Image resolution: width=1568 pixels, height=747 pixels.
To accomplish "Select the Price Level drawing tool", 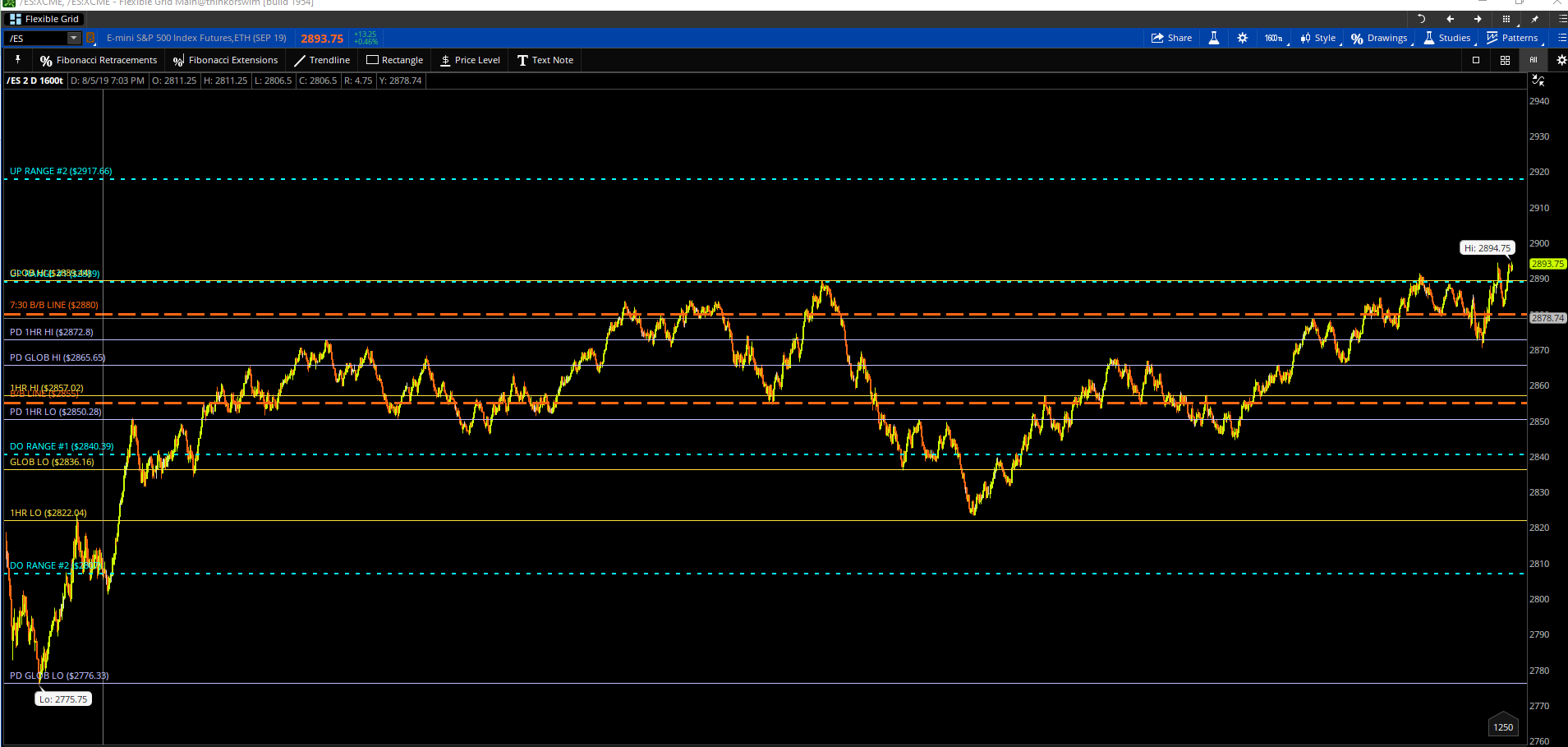I will pyautogui.click(x=470, y=60).
